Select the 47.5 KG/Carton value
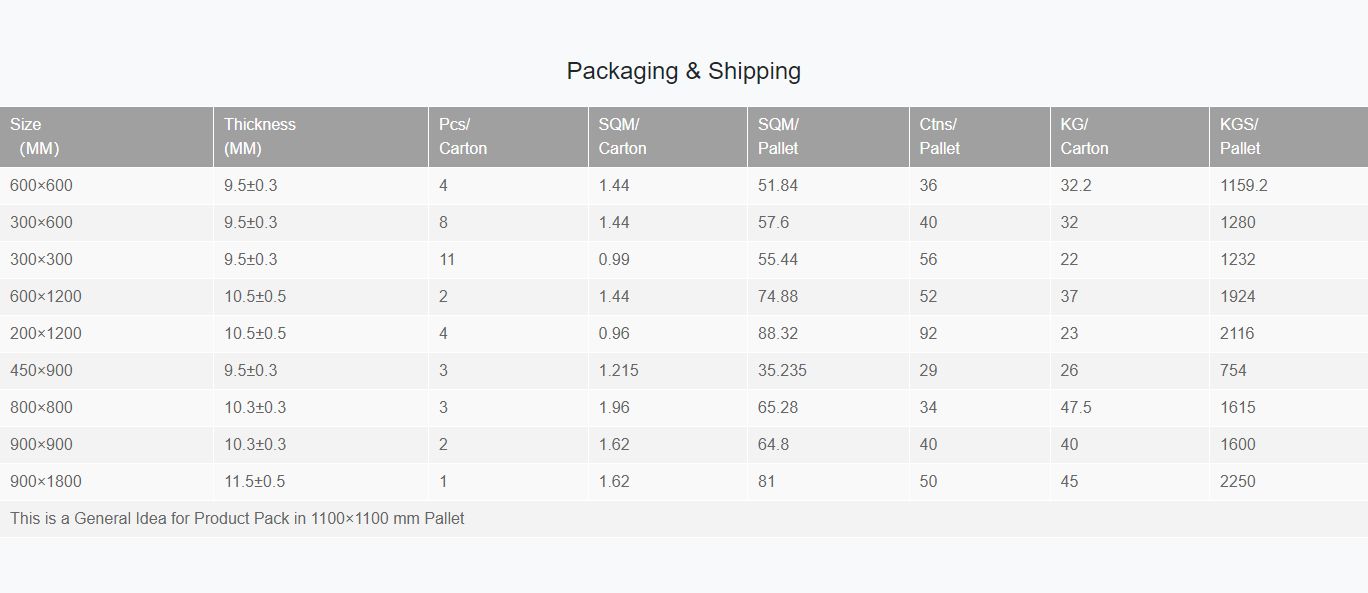 (x=1076, y=408)
